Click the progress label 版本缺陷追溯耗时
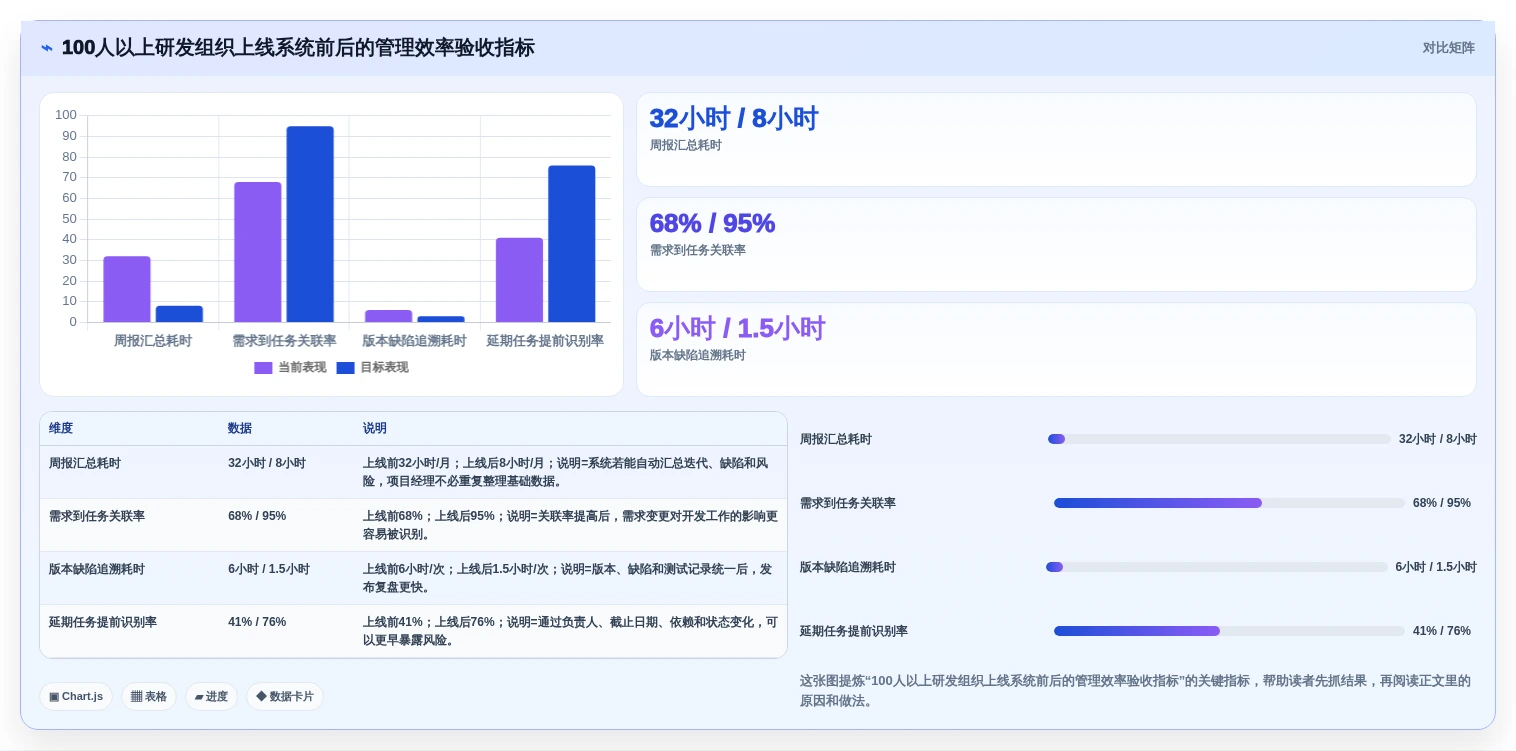1516x751 pixels. point(848,567)
